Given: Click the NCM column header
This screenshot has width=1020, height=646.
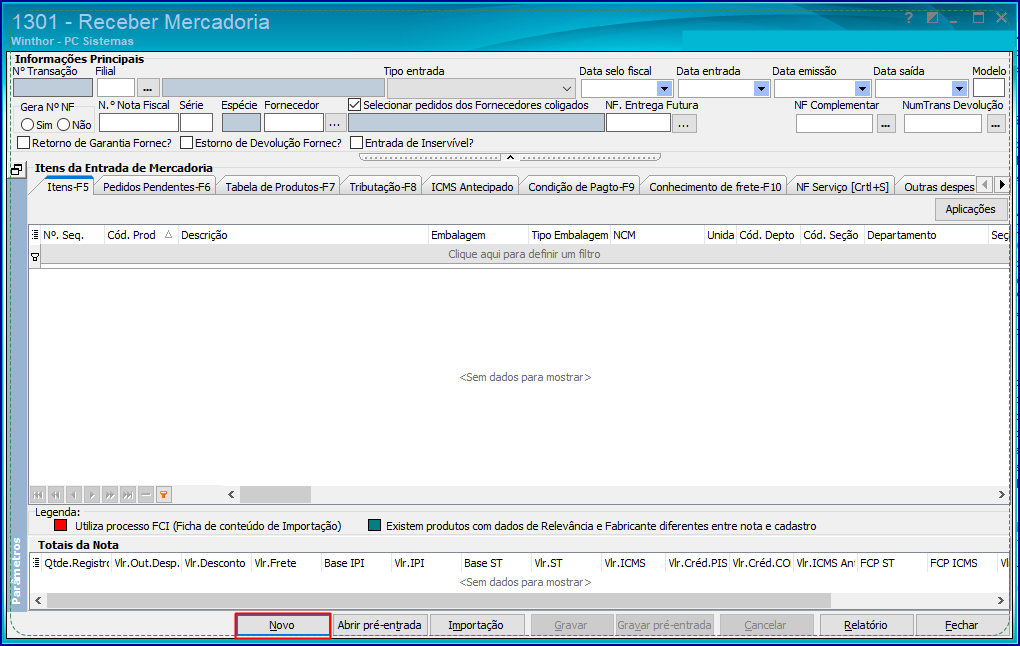Looking at the screenshot, I should [658, 235].
